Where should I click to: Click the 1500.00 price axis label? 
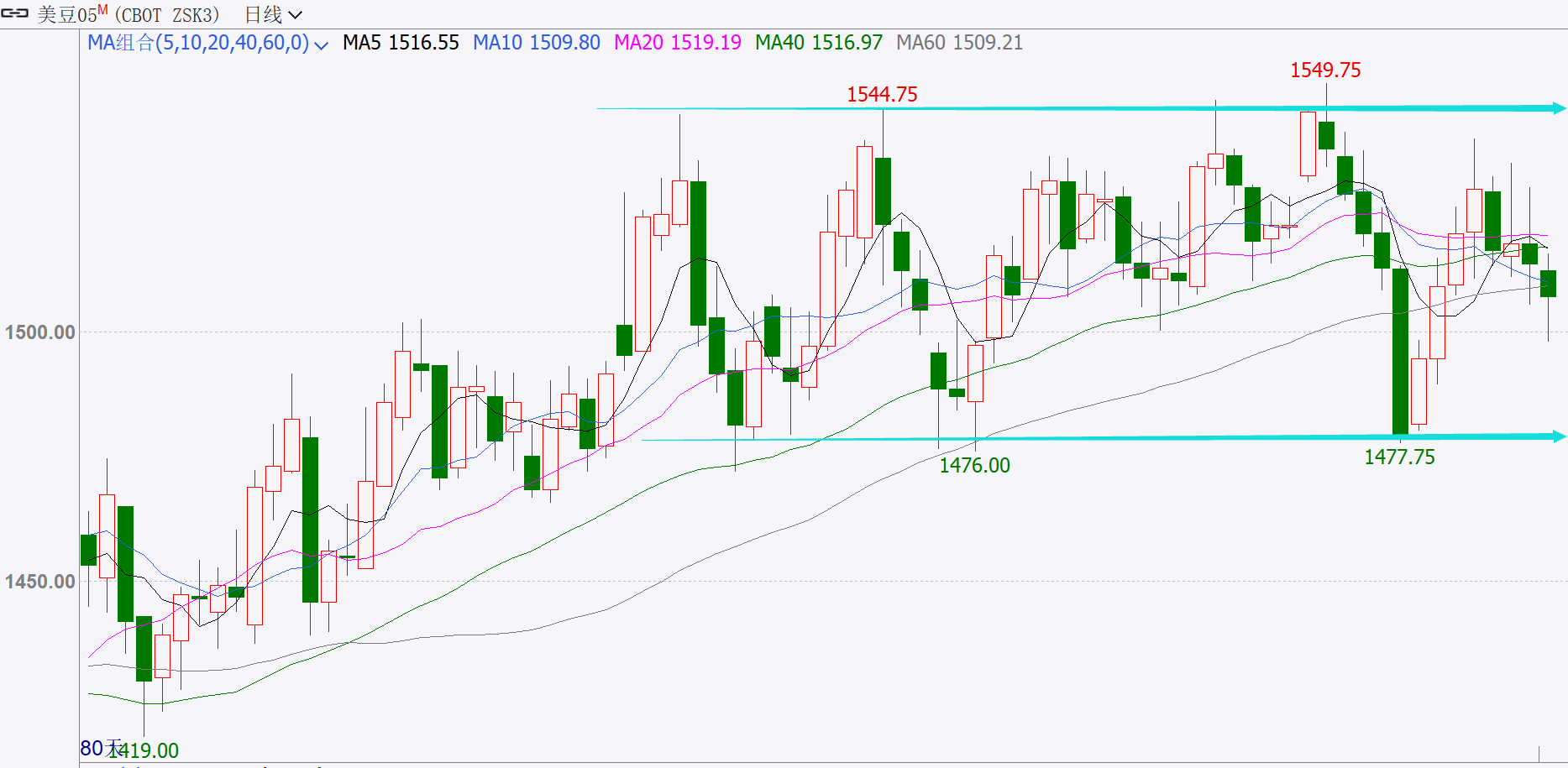point(39,332)
